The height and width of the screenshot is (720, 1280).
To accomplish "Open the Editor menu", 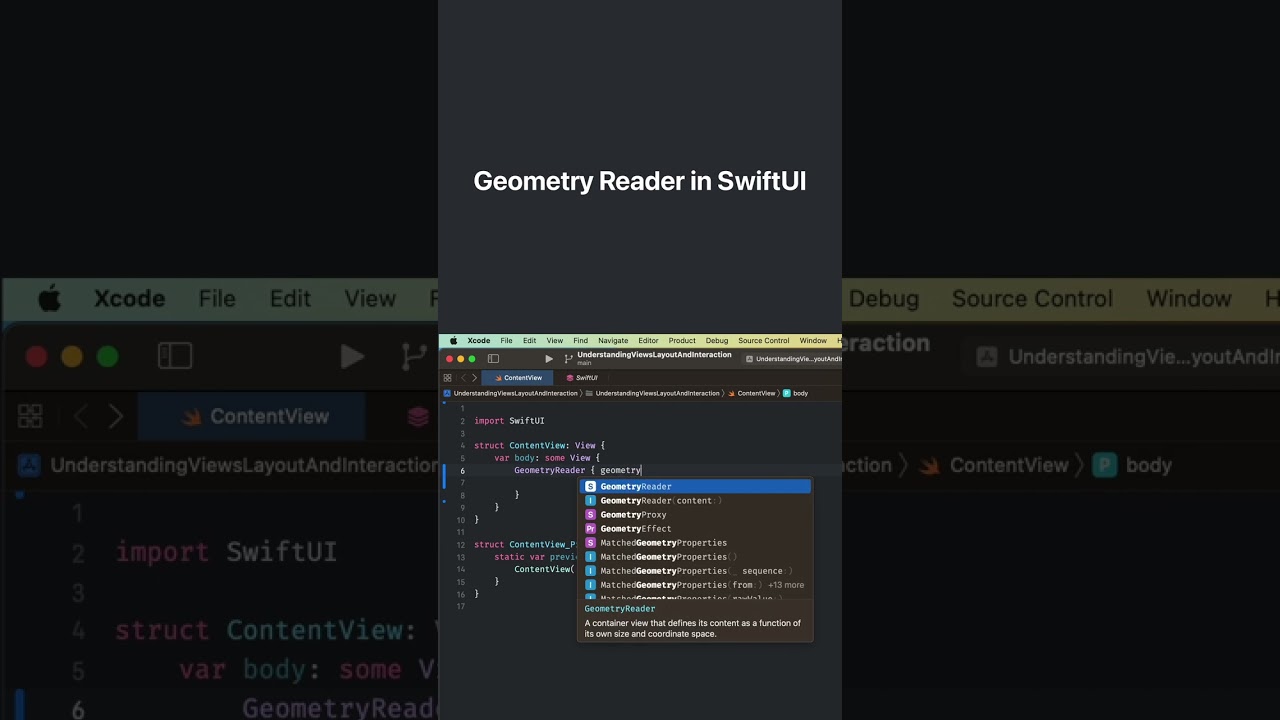I will point(648,341).
